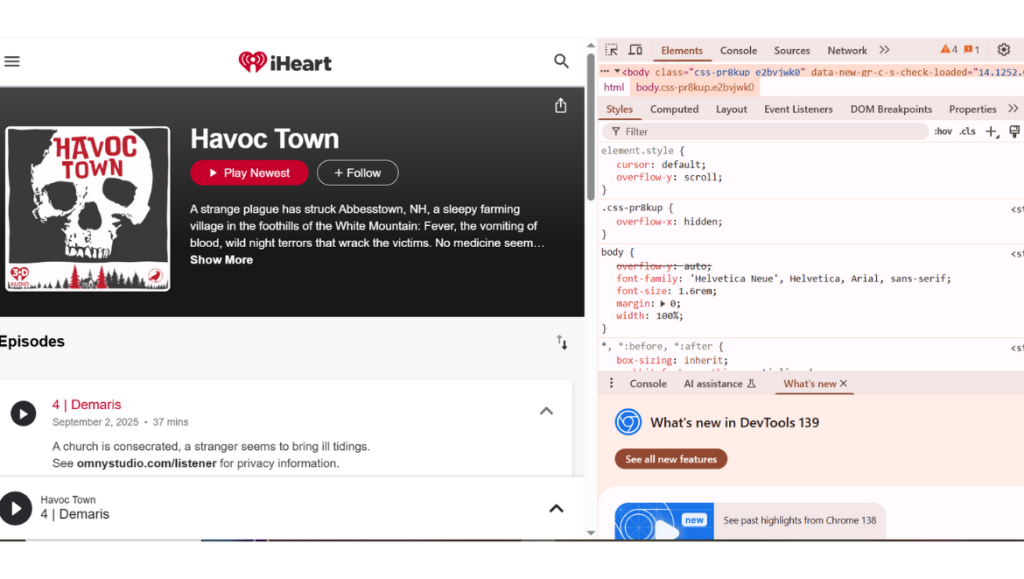Image resolution: width=1024 pixels, height=579 pixels.
Task: Click the element.style selector
Action: (x=637, y=151)
